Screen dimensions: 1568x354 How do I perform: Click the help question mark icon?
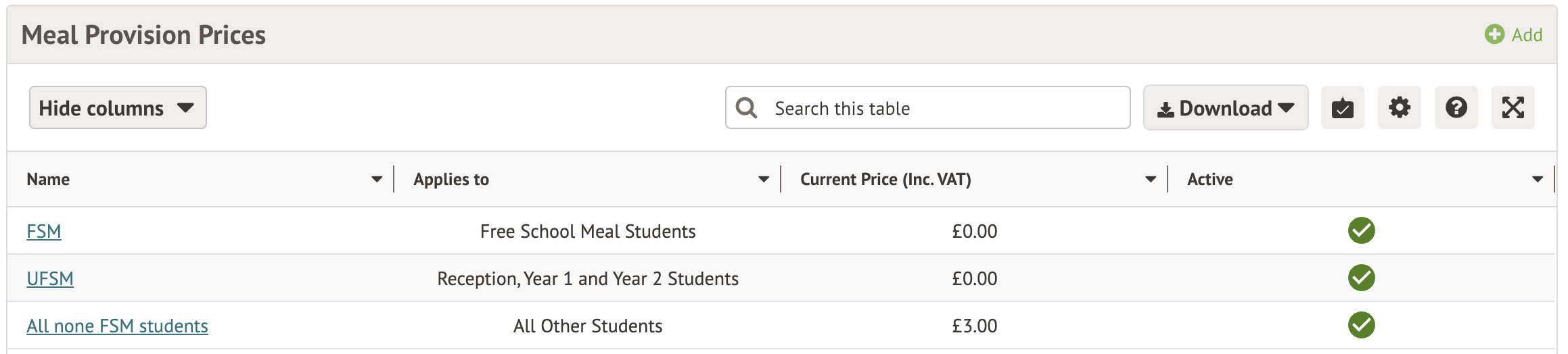click(x=1456, y=108)
